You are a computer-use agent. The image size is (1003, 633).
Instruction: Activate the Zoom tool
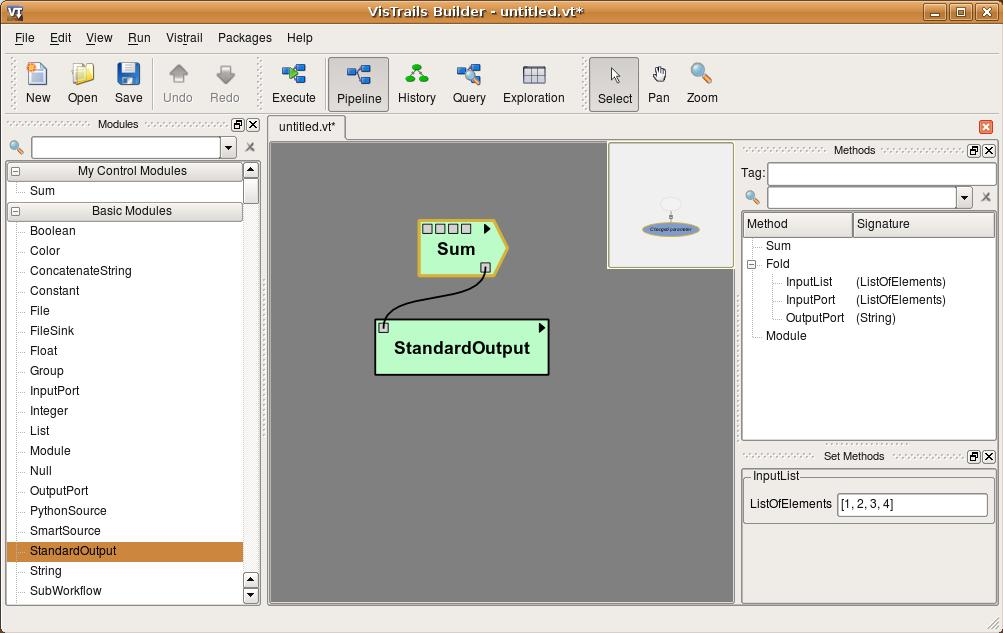pyautogui.click(x=701, y=84)
